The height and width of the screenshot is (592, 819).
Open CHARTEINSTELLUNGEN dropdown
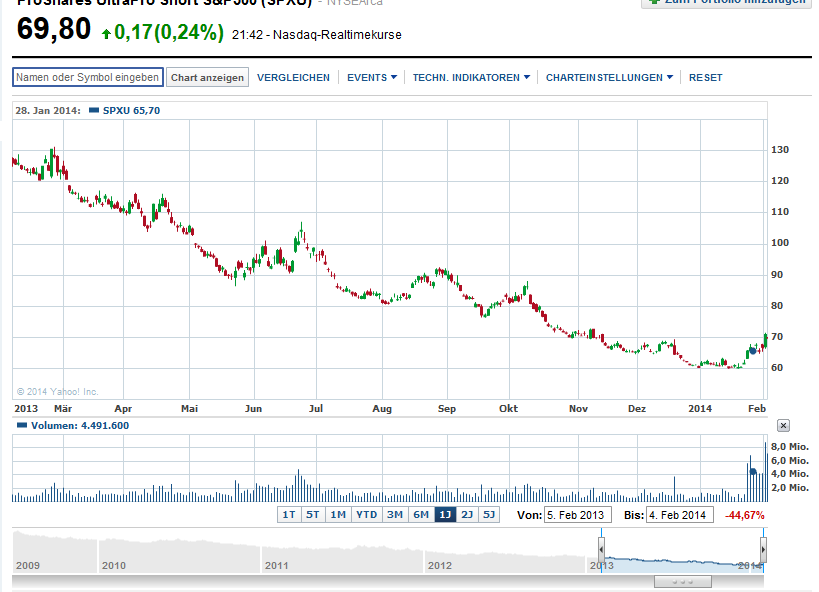(x=609, y=77)
